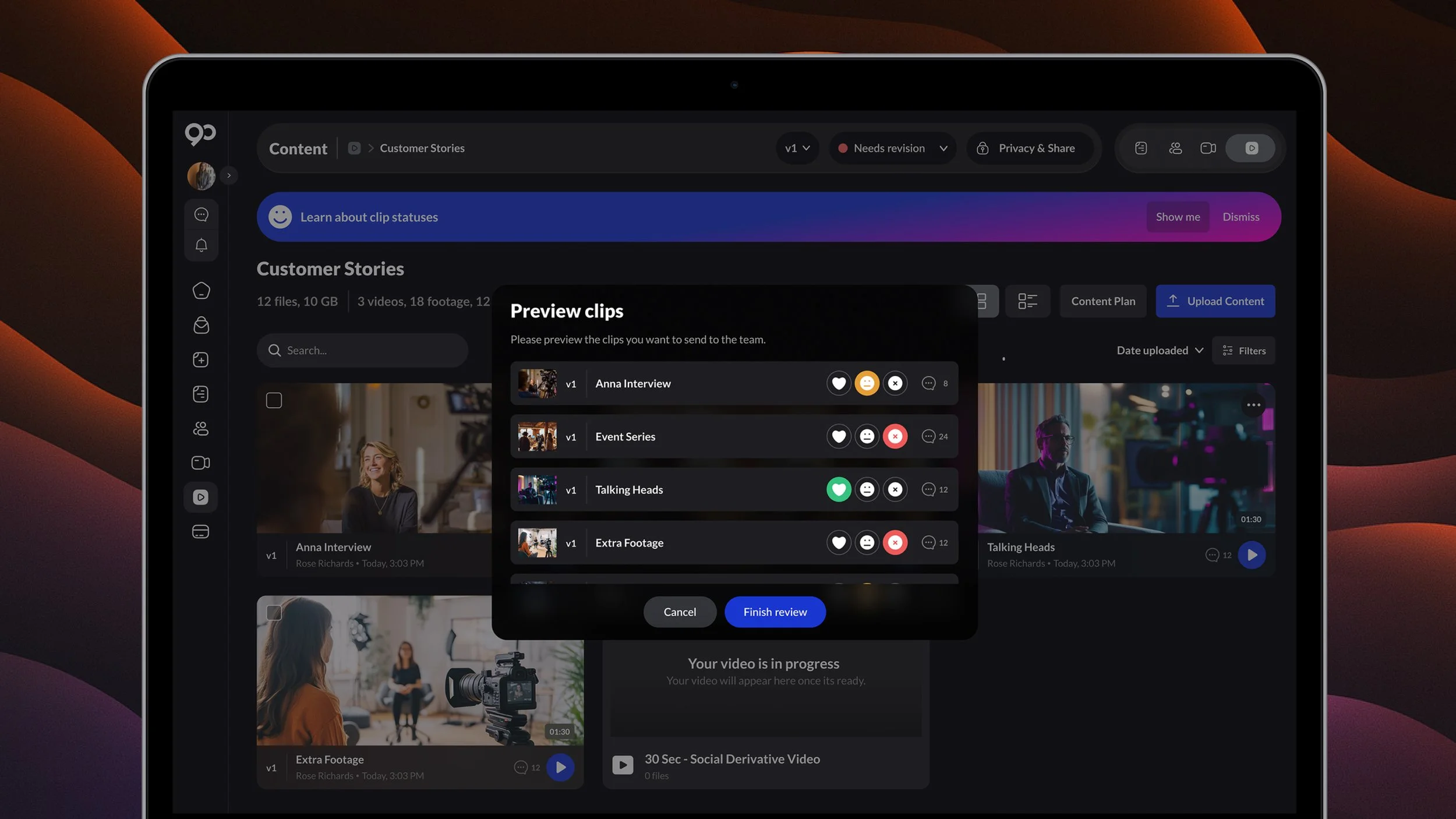Toggle green heart on Talking Heads row
This screenshot has height=819, width=1456.
[839, 489]
